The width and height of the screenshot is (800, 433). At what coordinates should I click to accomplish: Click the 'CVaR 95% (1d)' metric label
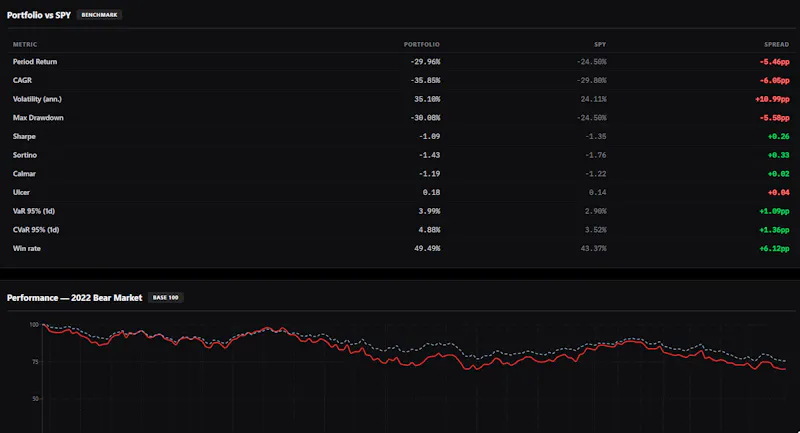tap(36, 230)
